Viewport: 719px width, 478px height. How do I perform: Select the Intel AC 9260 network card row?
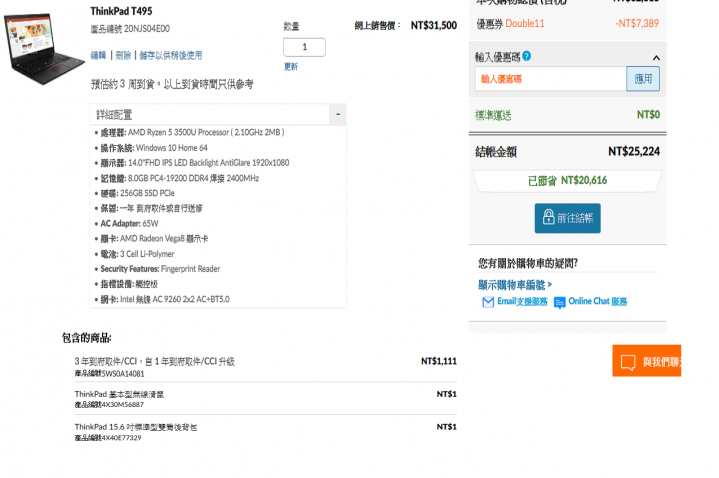[x=162, y=299]
